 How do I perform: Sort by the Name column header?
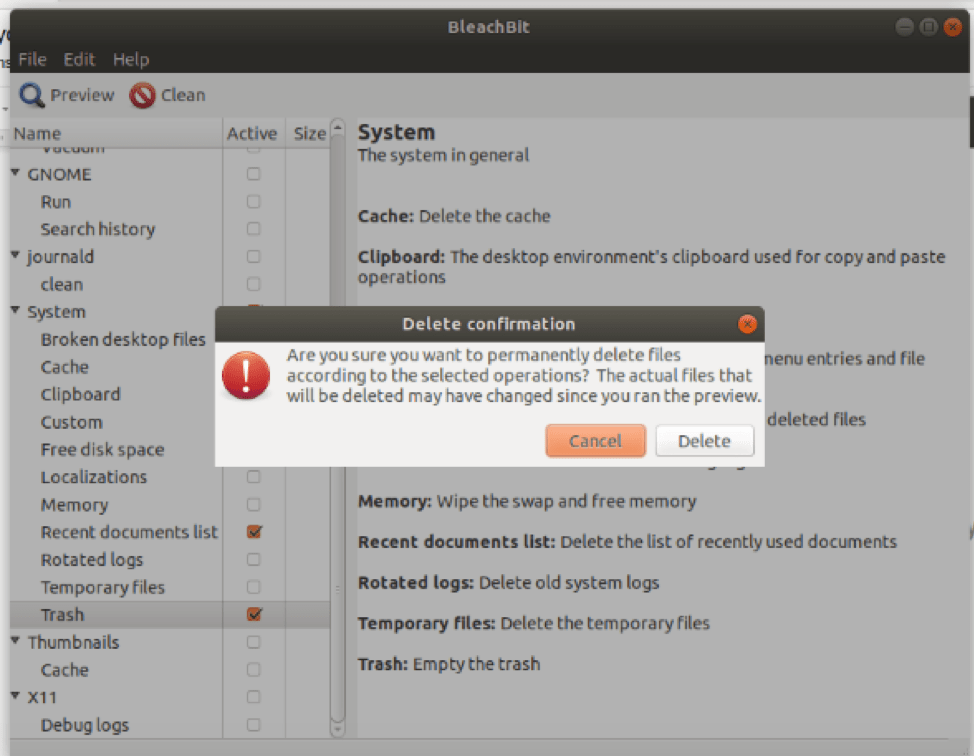click(116, 133)
